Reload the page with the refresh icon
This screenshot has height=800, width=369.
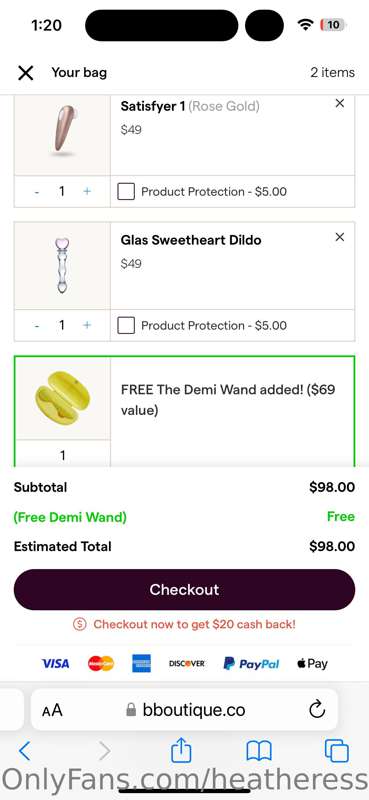pos(317,709)
